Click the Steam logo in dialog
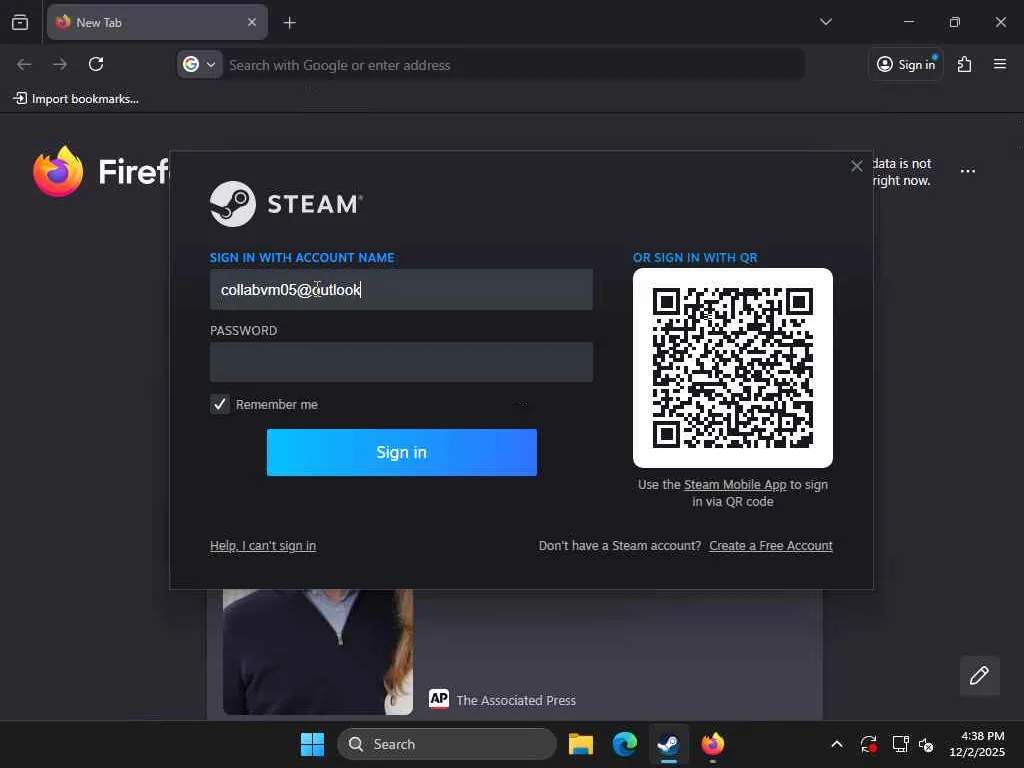Image resolution: width=1024 pixels, height=768 pixels. (286, 204)
